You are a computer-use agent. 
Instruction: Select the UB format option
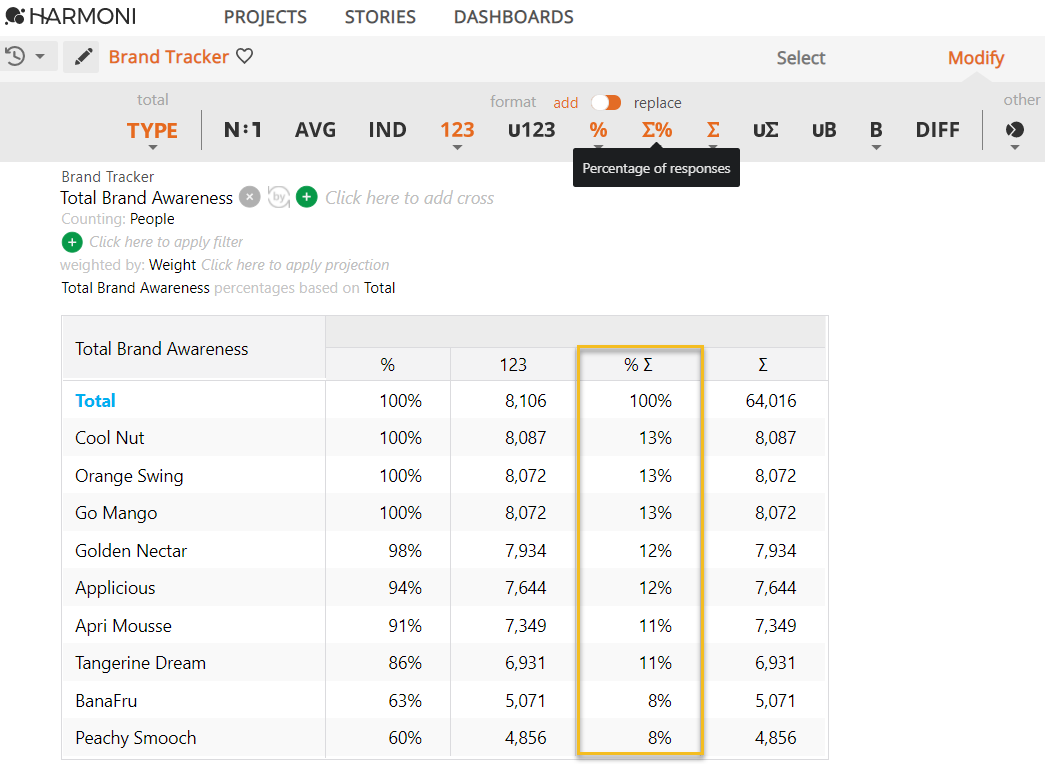coord(824,130)
